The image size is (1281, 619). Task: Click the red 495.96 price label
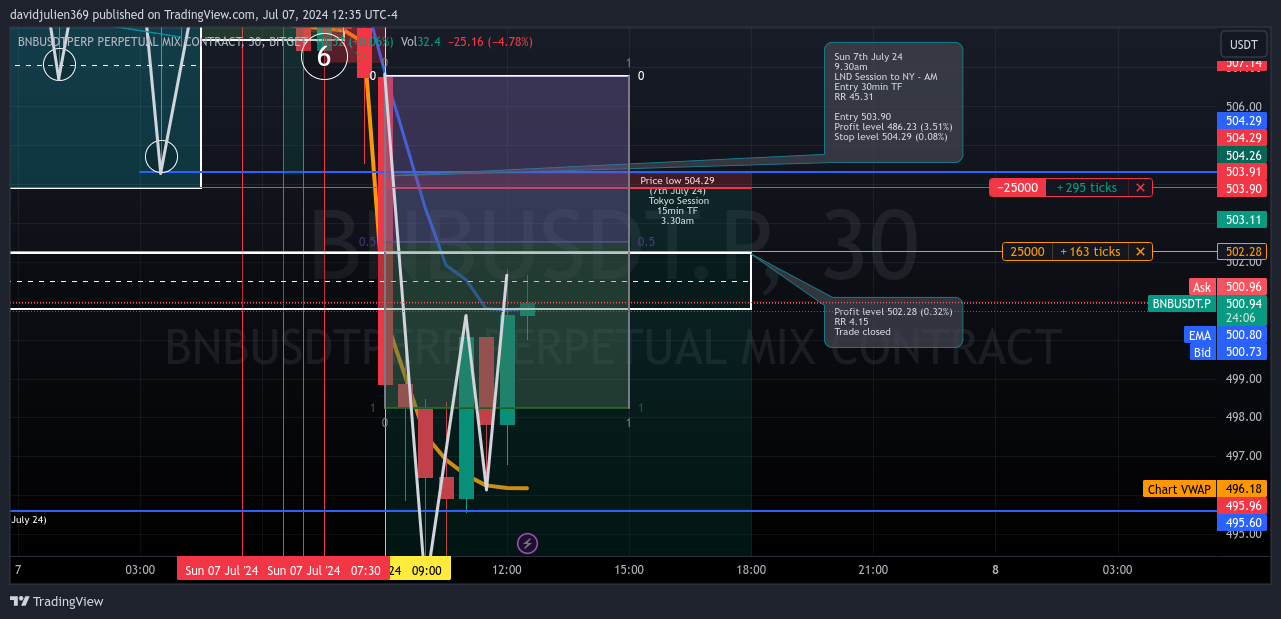point(1242,506)
